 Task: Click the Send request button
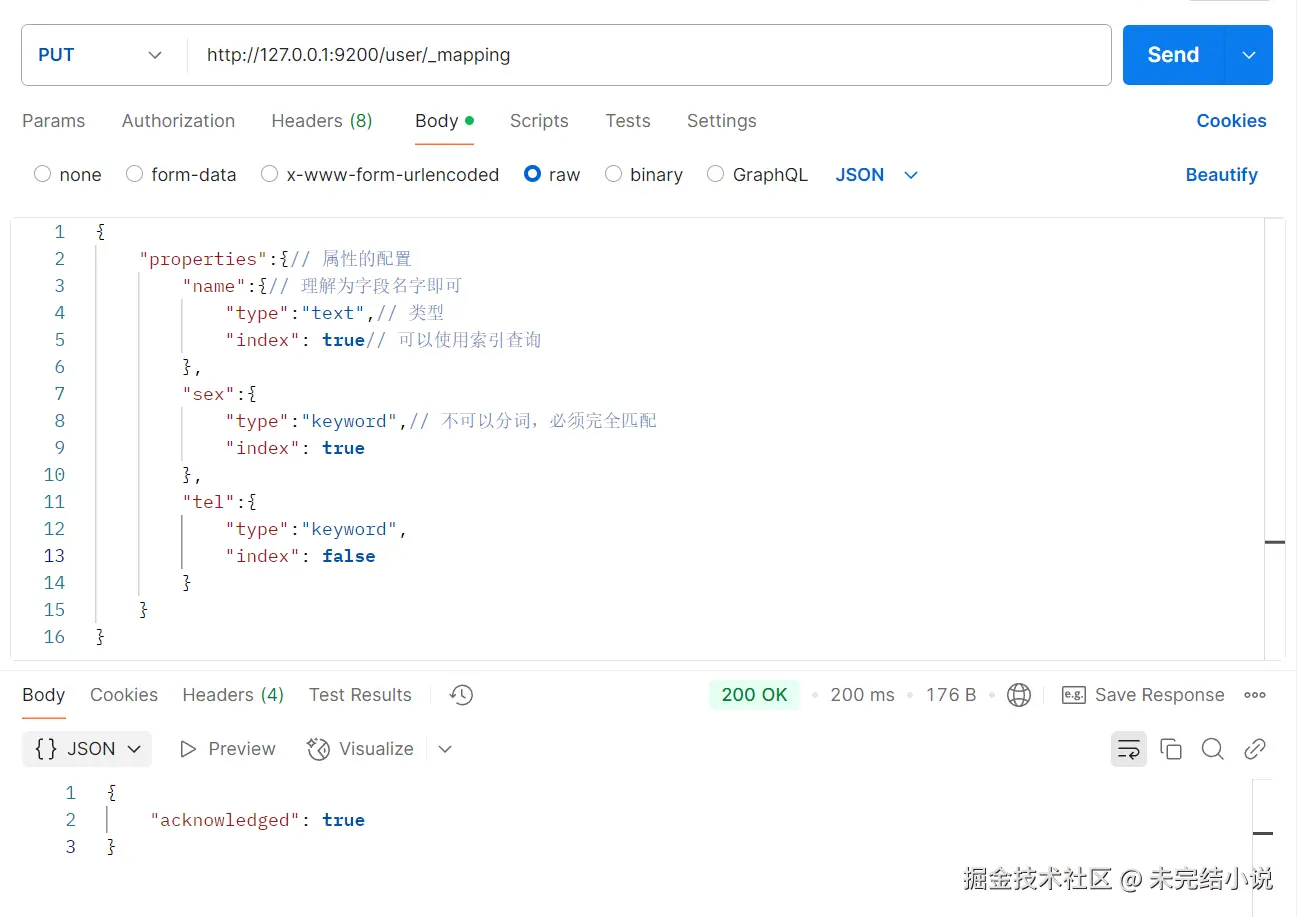[x=1173, y=55]
